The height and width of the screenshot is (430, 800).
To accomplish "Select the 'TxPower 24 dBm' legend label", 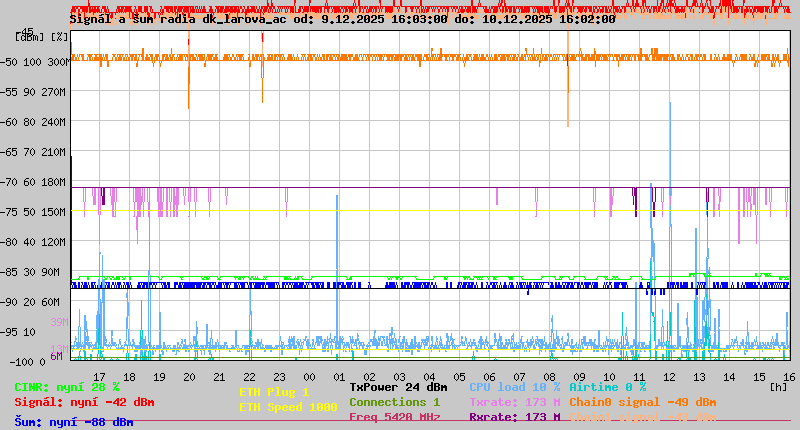I will pyautogui.click(x=398, y=388).
